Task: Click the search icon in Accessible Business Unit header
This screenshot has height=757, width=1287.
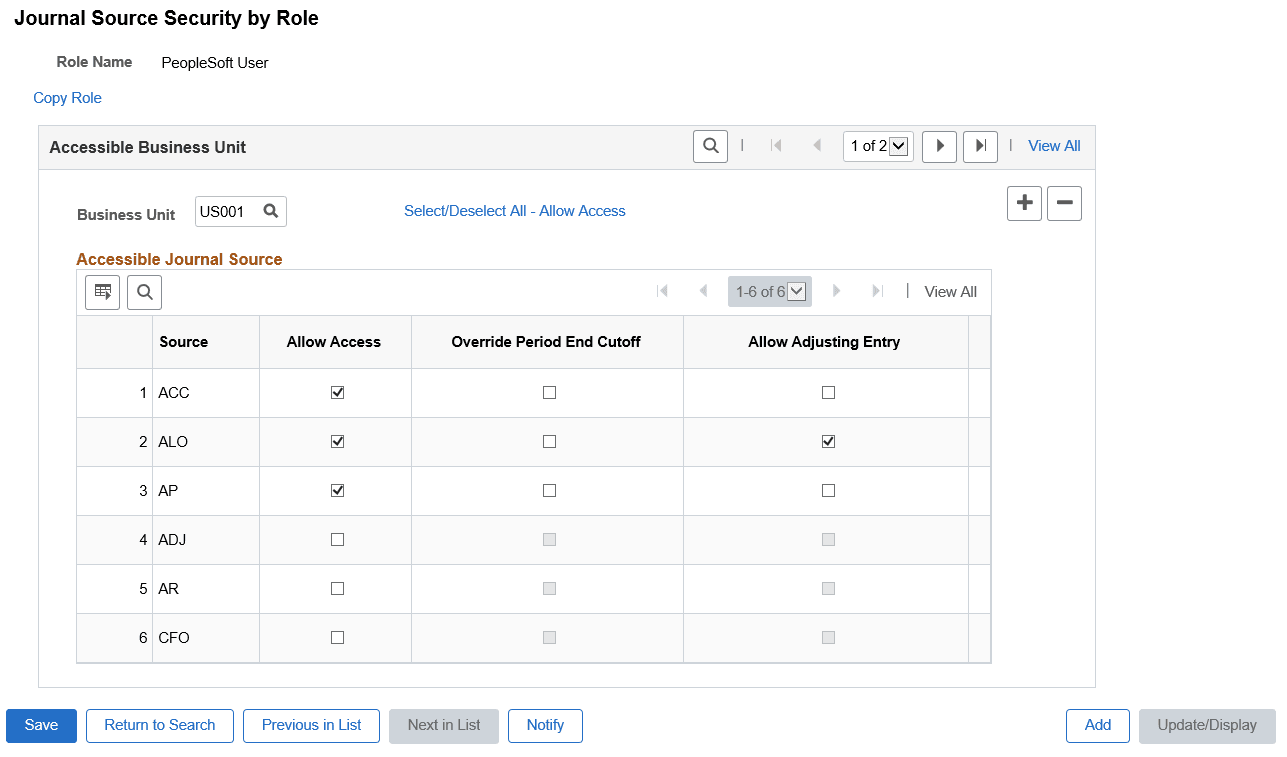Action: click(710, 146)
